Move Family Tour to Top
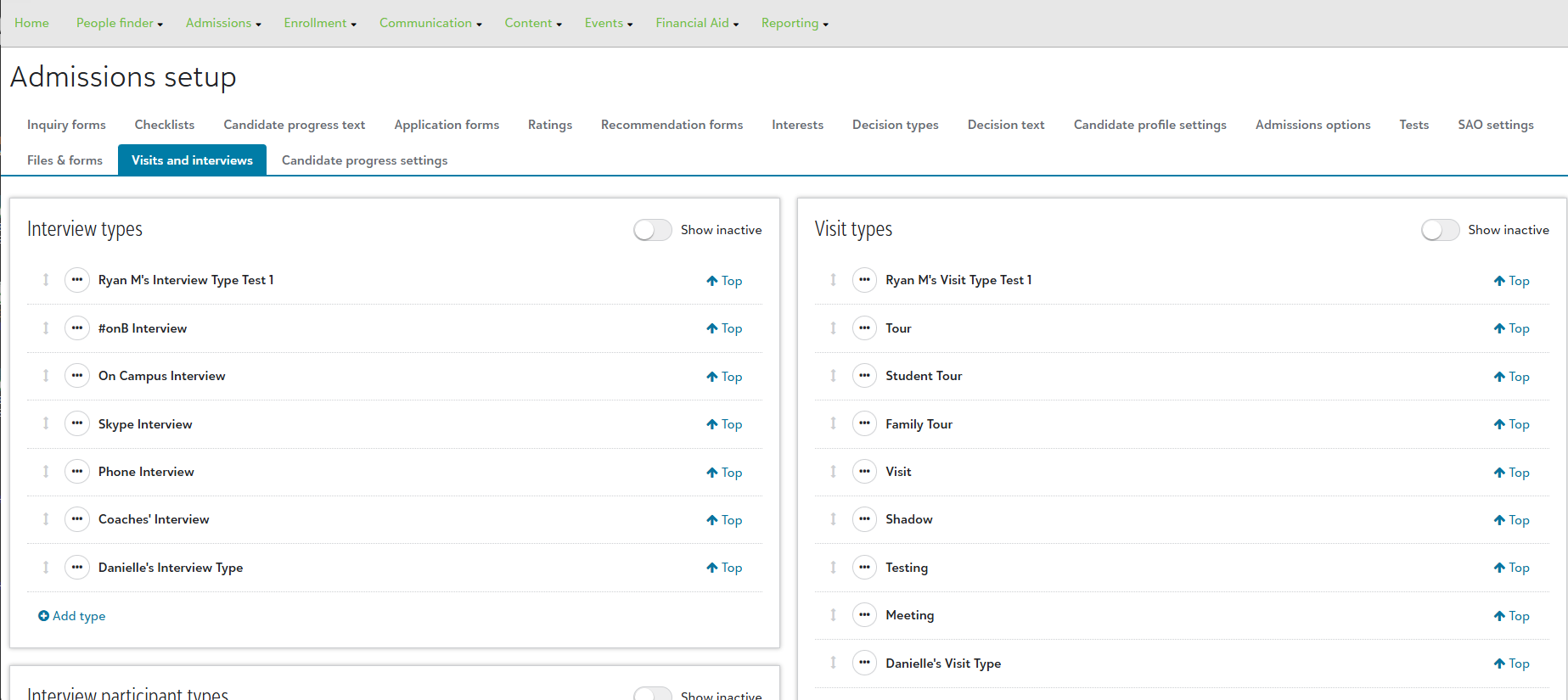1568x700 pixels. [1512, 424]
